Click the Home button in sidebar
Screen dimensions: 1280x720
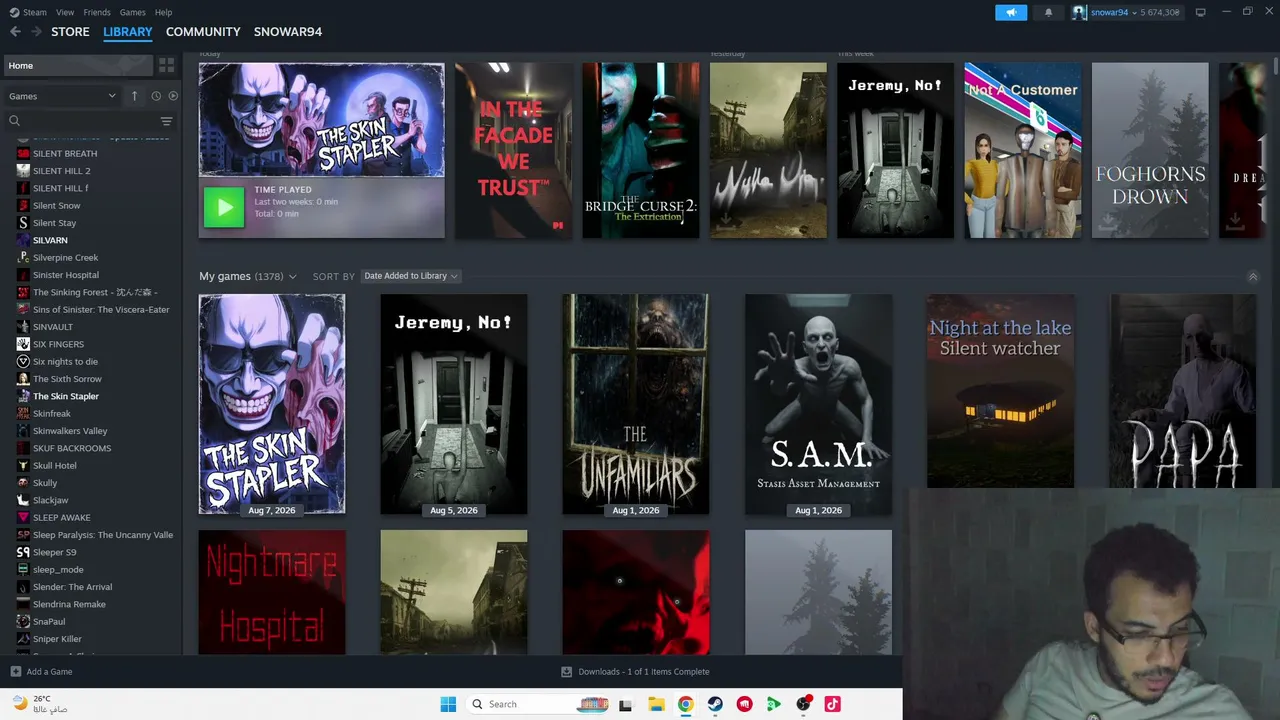pyautogui.click(x=78, y=66)
